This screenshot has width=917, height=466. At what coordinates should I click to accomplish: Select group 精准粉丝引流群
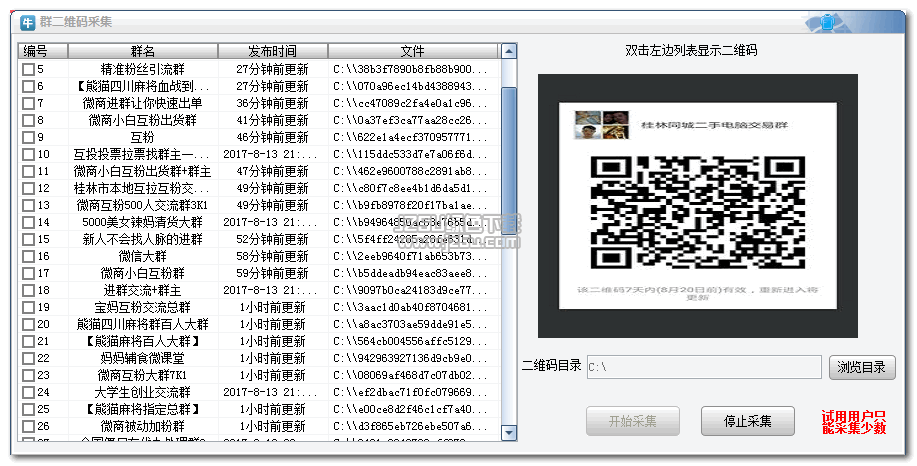pyautogui.click(x=143, y=70)
